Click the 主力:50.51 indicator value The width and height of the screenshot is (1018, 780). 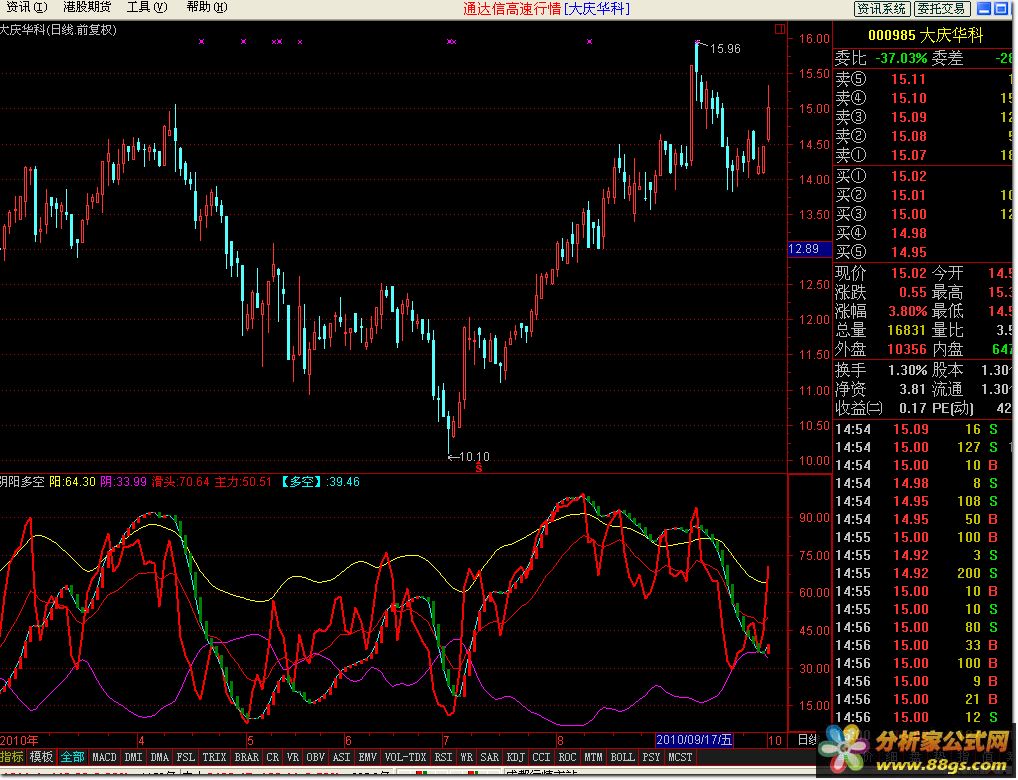(243, 482)
